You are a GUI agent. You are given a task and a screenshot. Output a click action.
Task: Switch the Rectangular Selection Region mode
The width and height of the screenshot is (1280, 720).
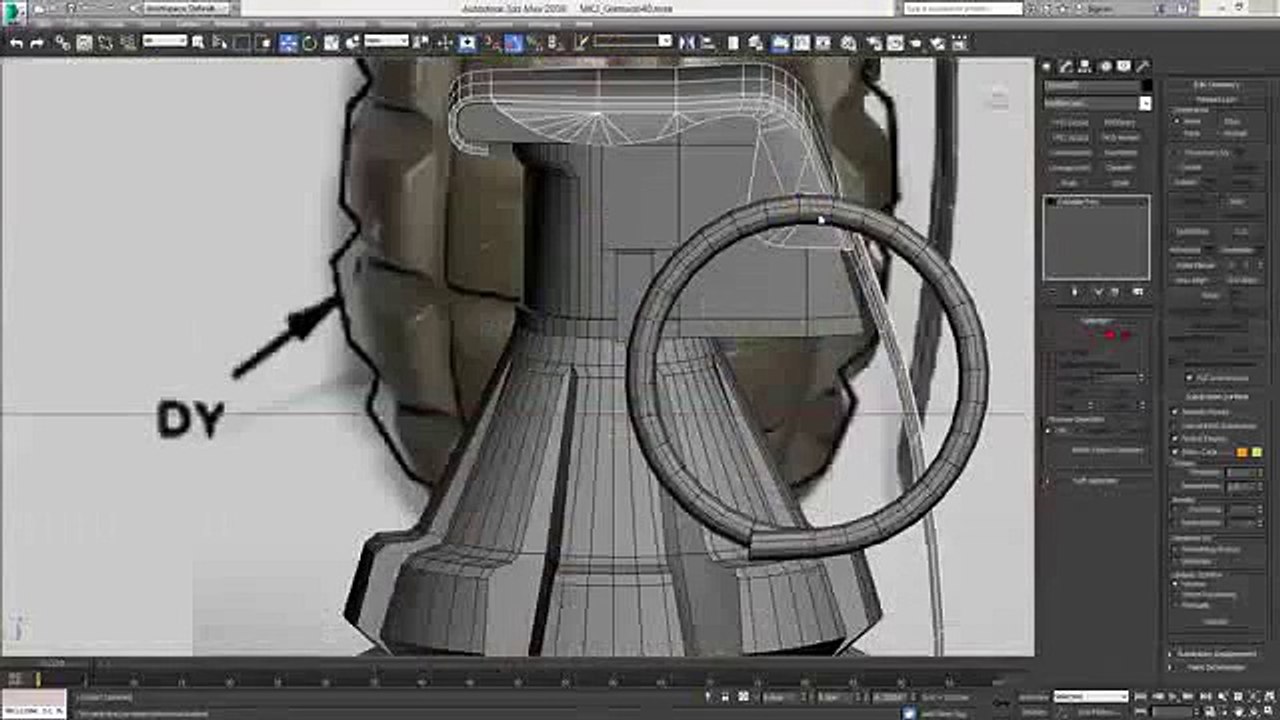point(241,43)
